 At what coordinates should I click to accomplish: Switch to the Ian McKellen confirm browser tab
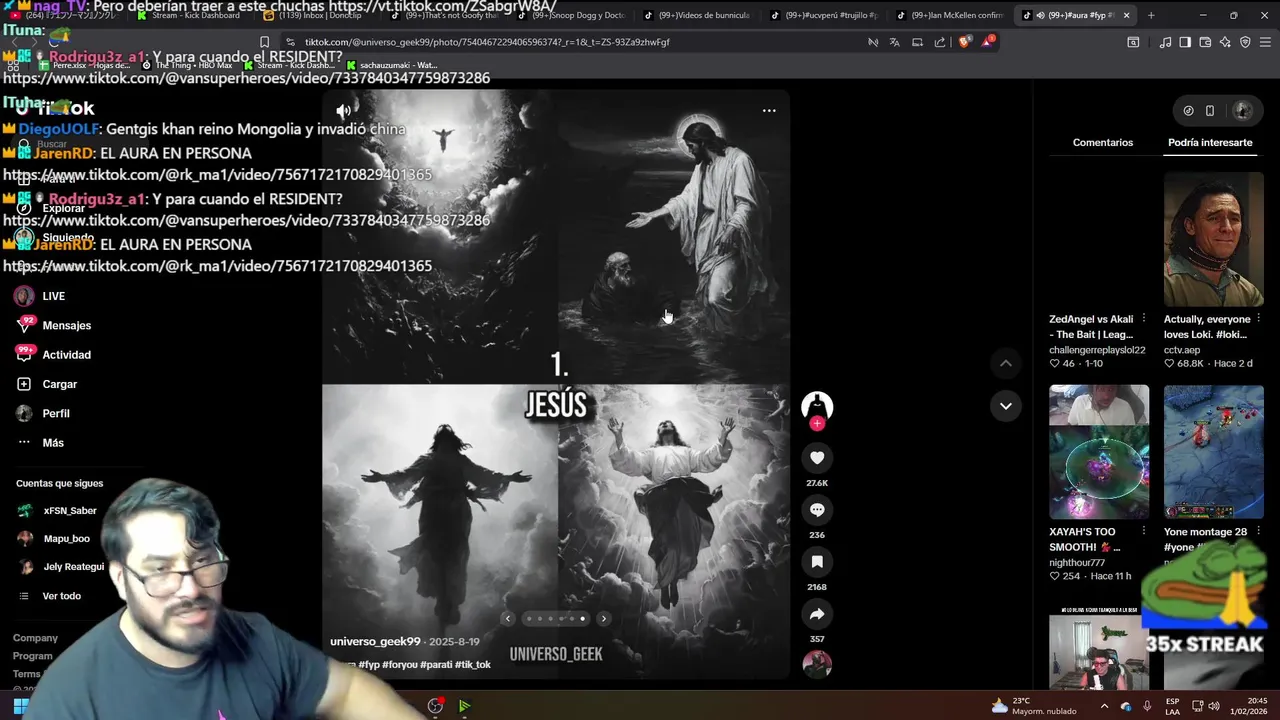tap(950, 15)
